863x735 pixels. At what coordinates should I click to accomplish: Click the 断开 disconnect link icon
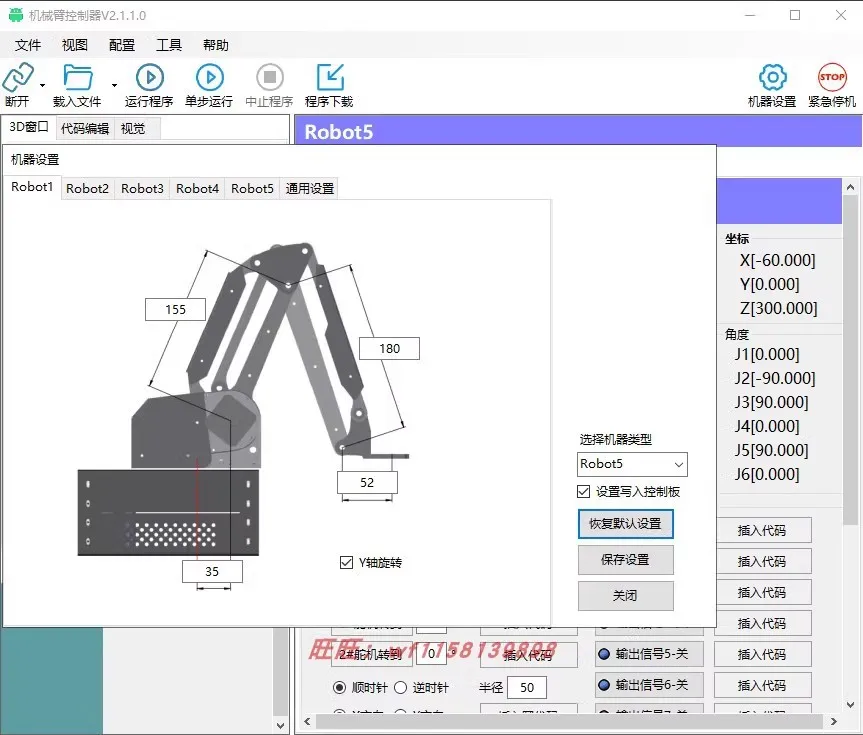coord(18,77)
